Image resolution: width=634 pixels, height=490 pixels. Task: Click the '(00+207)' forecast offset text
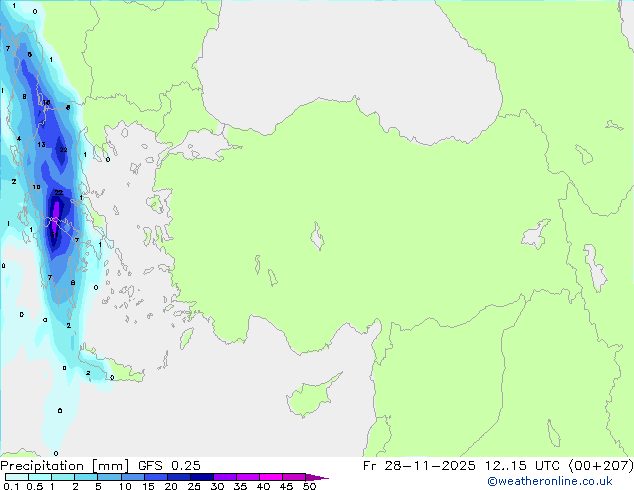tap(601, 466)
